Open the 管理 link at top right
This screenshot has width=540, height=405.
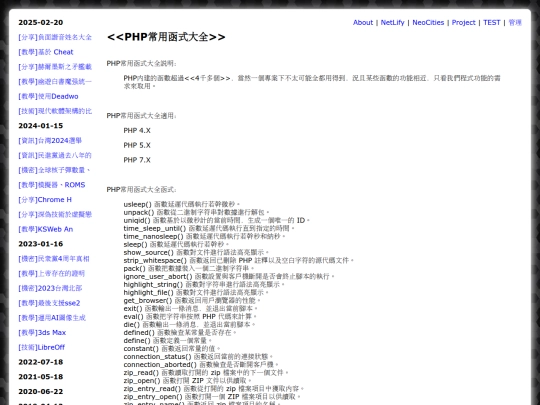[515, 22]
